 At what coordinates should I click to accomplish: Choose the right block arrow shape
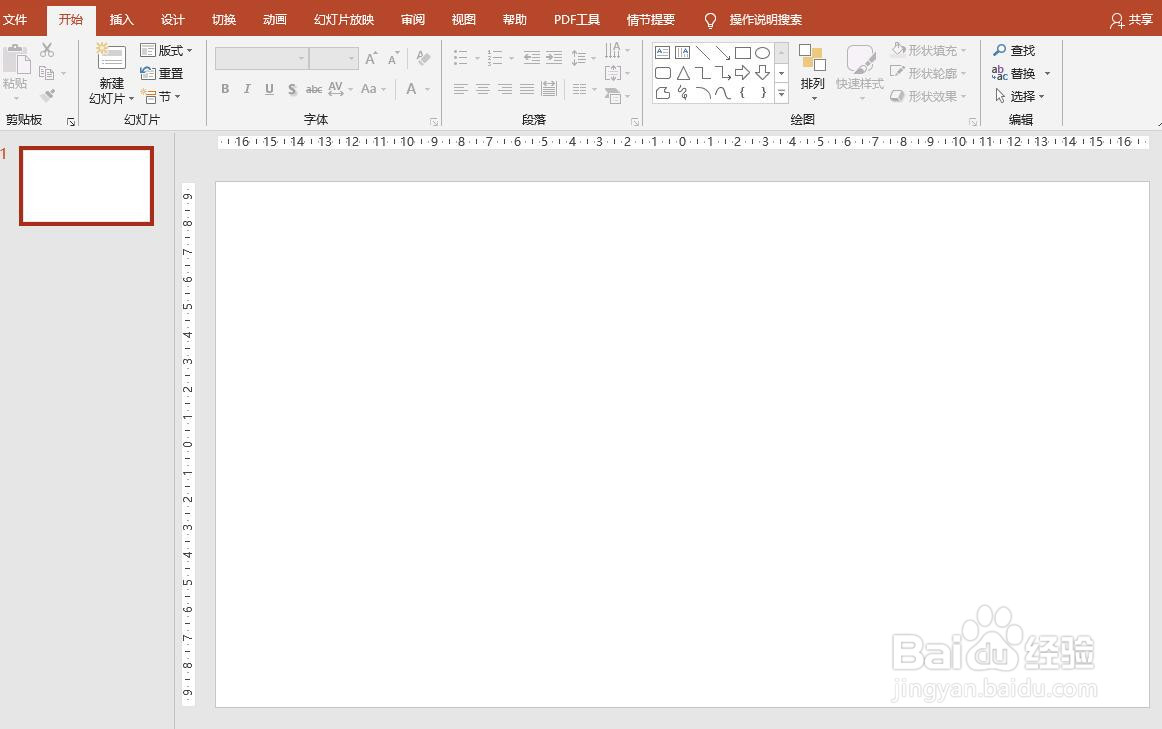743,73
